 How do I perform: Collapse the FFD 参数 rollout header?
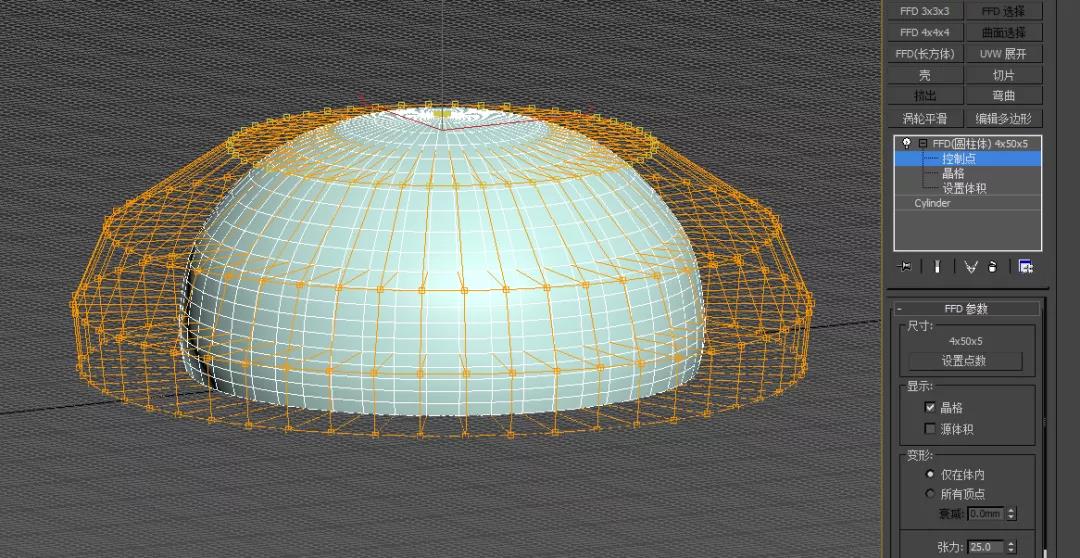[966, 309]
